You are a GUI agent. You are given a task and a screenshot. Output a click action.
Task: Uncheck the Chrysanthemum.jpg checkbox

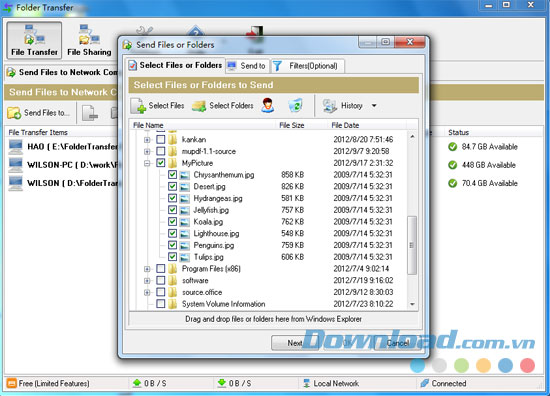[172, 175]
